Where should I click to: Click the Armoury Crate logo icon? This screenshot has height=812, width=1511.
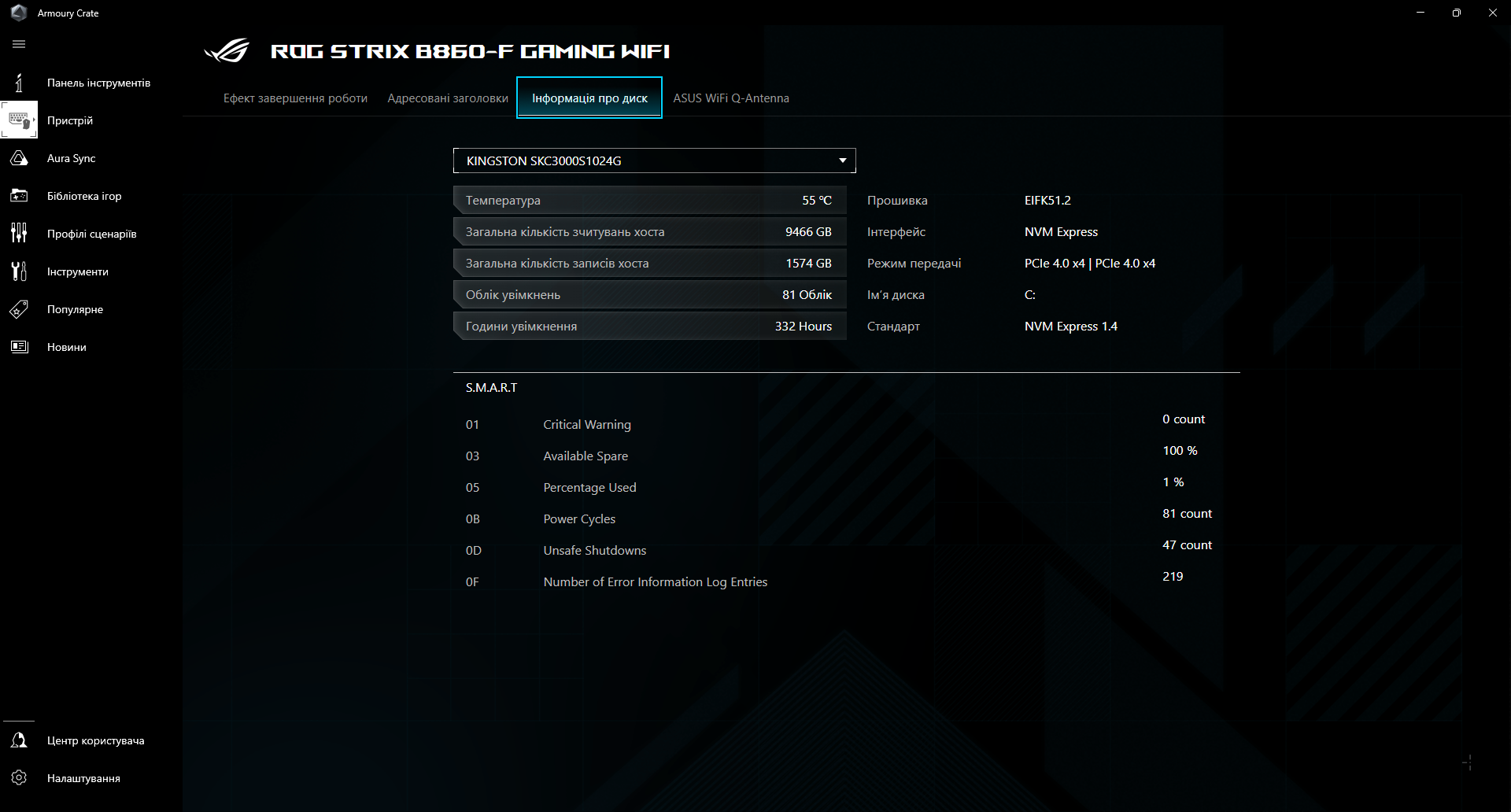click(19, 13)
